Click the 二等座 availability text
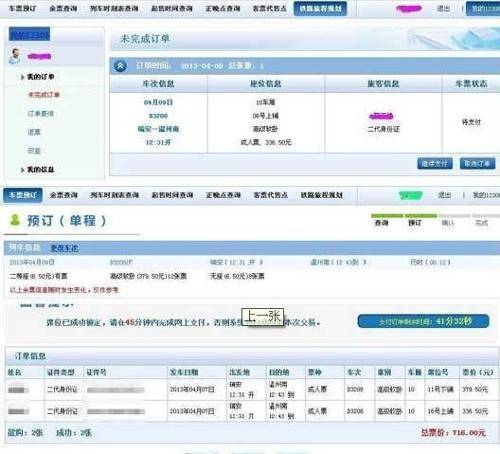The width and height of the screenshot is (500, 454). click(x=38, y=276)
